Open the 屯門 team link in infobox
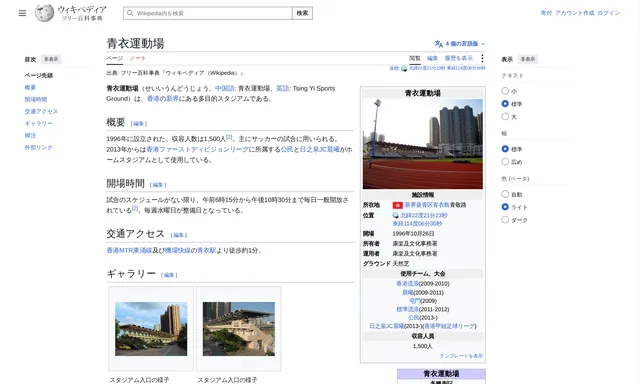The width and height of the screenshot is (640, 384). point(414,301)
